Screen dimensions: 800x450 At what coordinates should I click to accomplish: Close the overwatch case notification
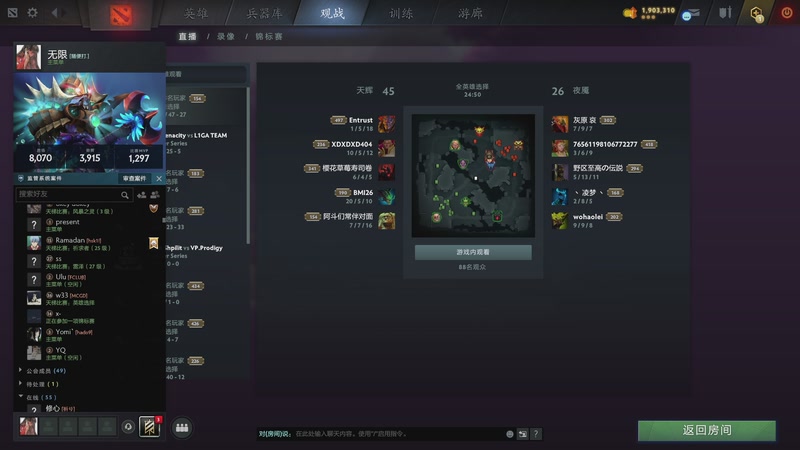159,179
